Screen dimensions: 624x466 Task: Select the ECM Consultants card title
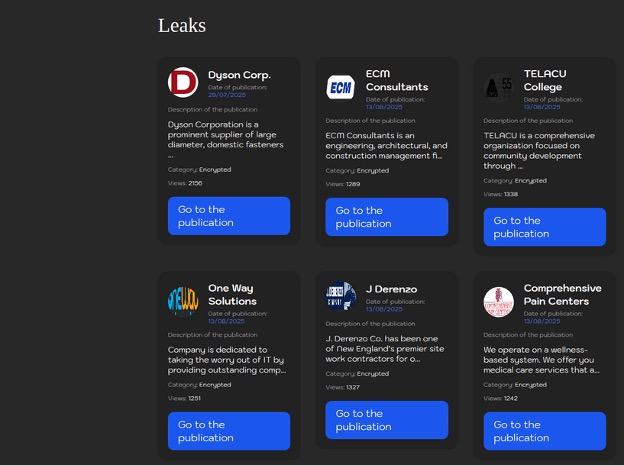coord(396,80)
